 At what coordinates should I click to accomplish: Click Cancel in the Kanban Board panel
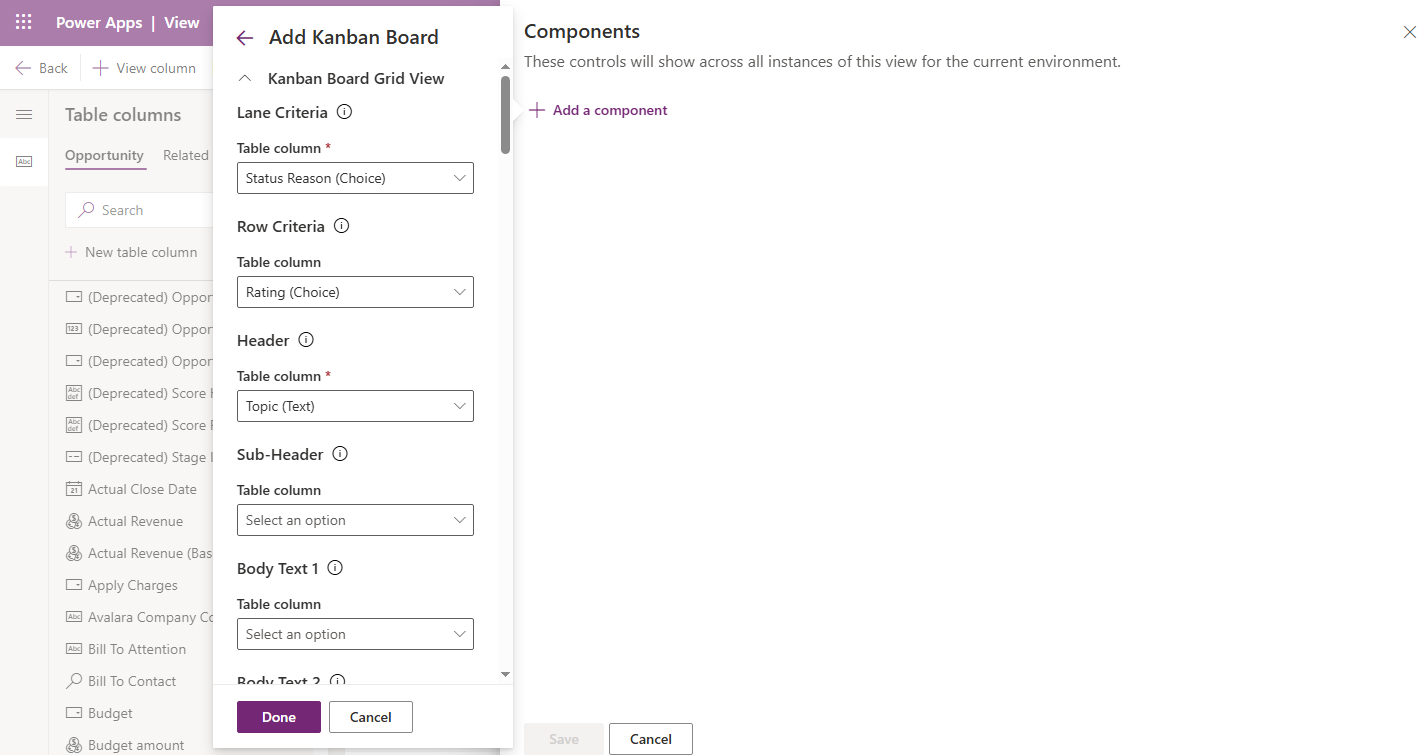(370, 717)
